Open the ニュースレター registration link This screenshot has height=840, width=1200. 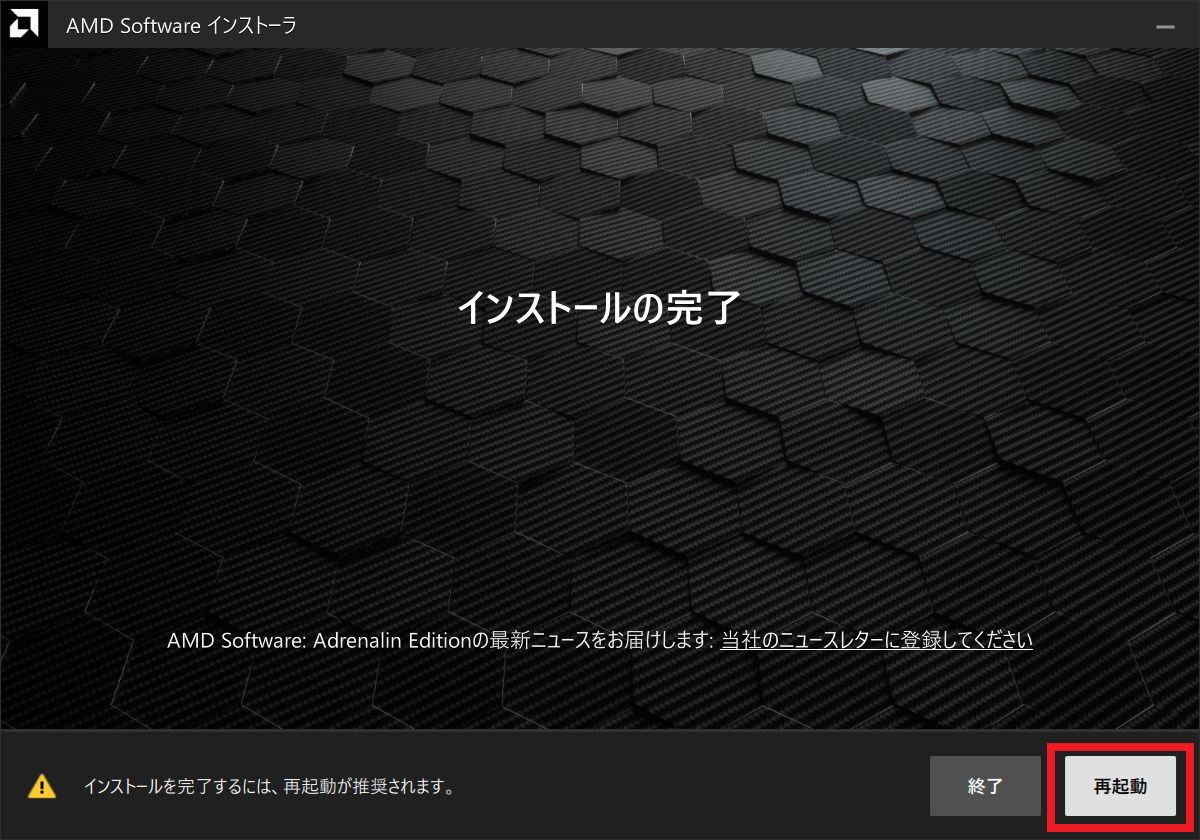876,639
